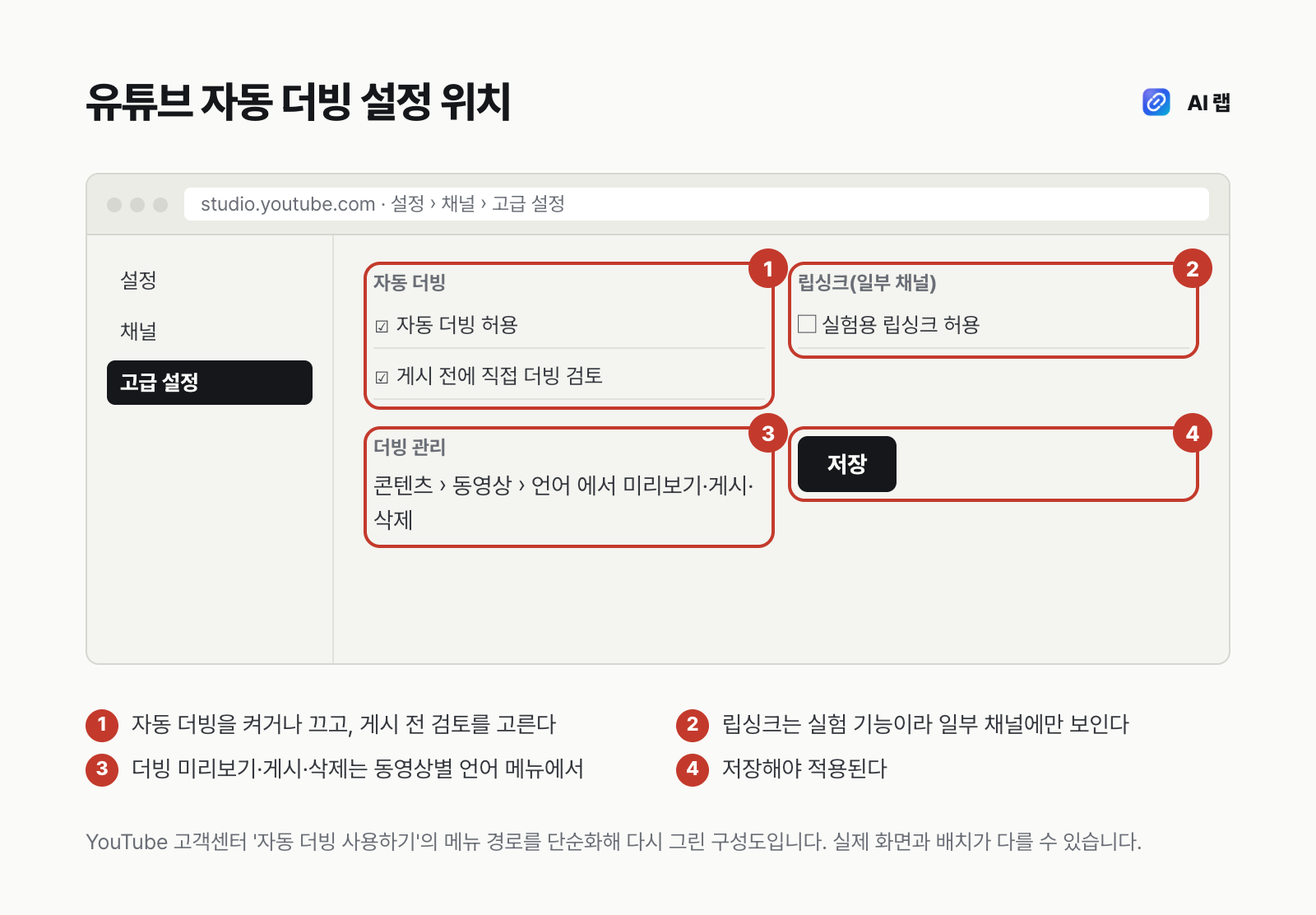Viewport: 1316px width, 915px height.
Task: Click the 저장 button
Action: pyautogui.click(x=847, y=464)
